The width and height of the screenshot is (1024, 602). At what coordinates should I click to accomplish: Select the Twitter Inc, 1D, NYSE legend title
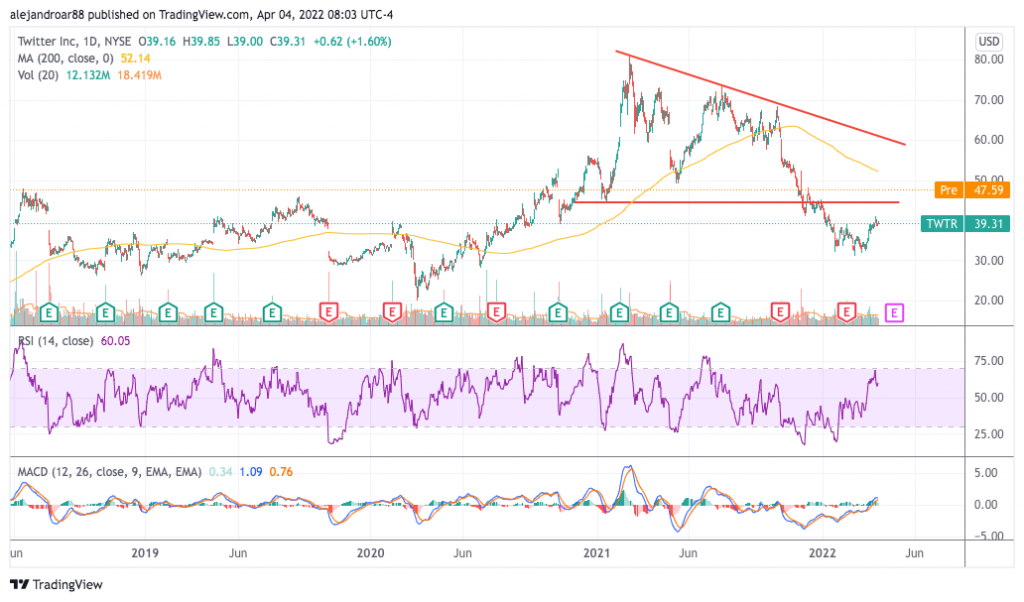pyautogui.click(x=74, y=41)
